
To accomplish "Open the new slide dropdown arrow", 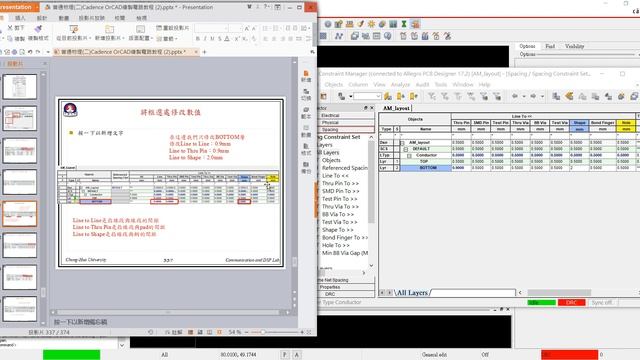I will coord(123,38).
